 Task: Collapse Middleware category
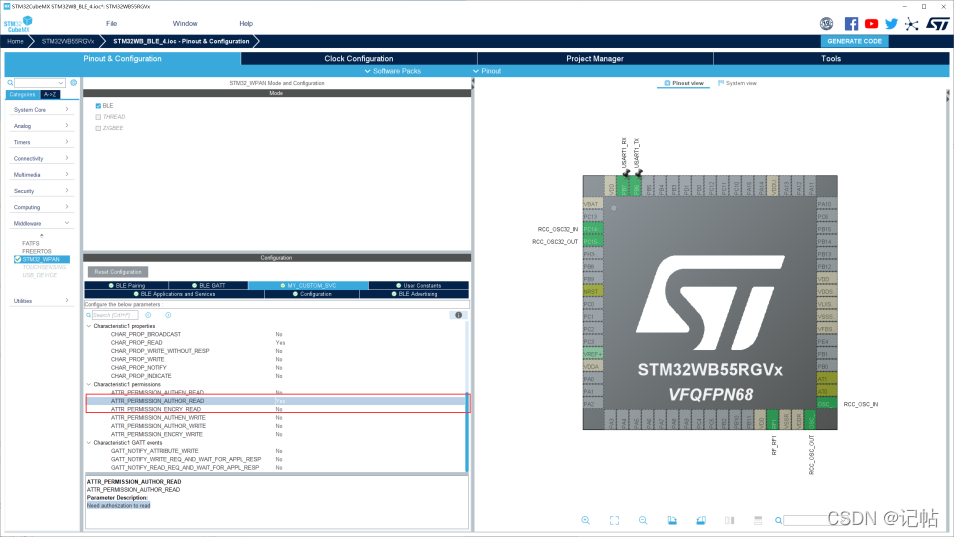click(x=40, y=224)
